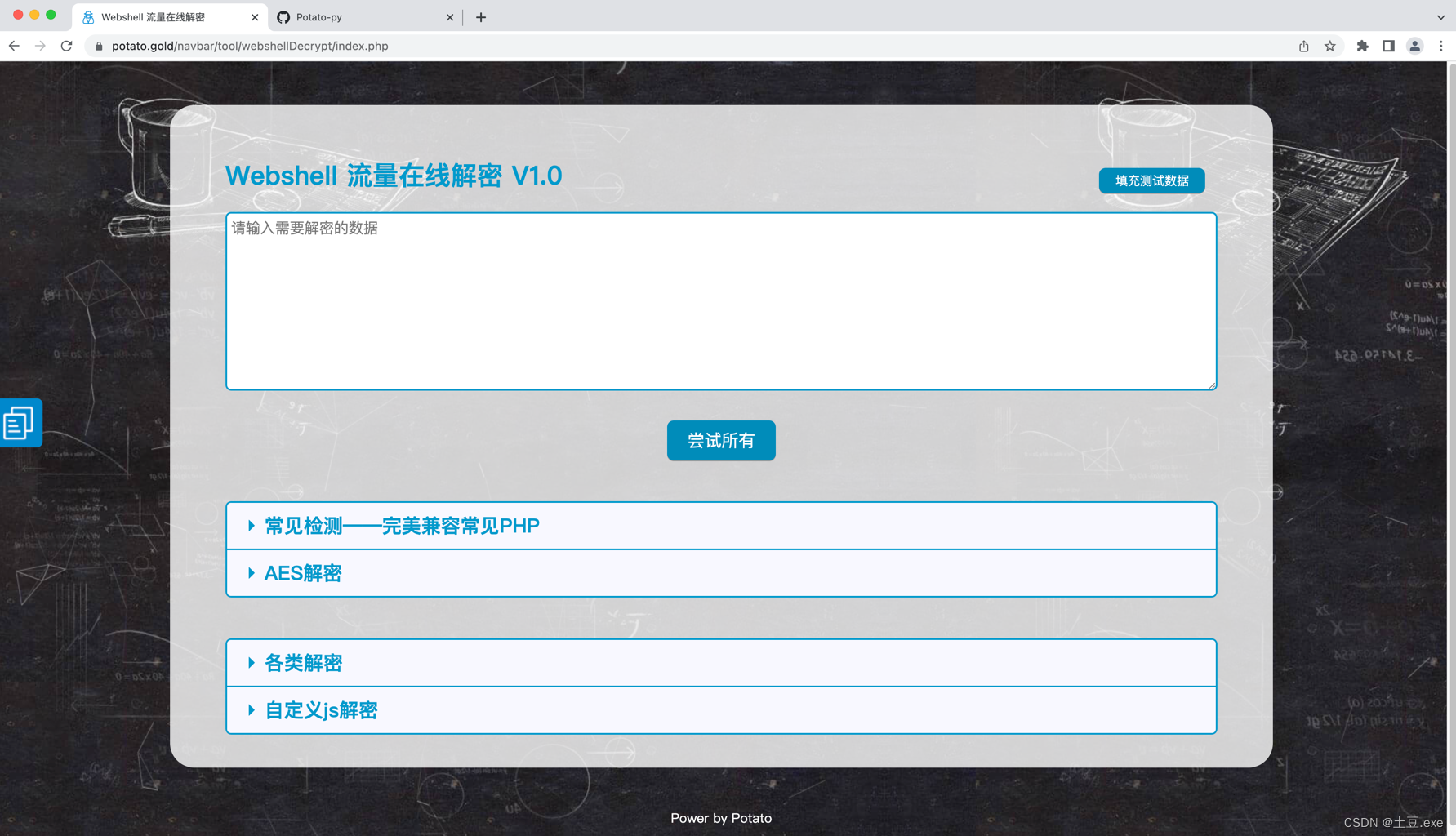The width and height of the screenshot is (1456, 836).
Task: Click the 尝试所有 button
Action: tap(721, 441)
